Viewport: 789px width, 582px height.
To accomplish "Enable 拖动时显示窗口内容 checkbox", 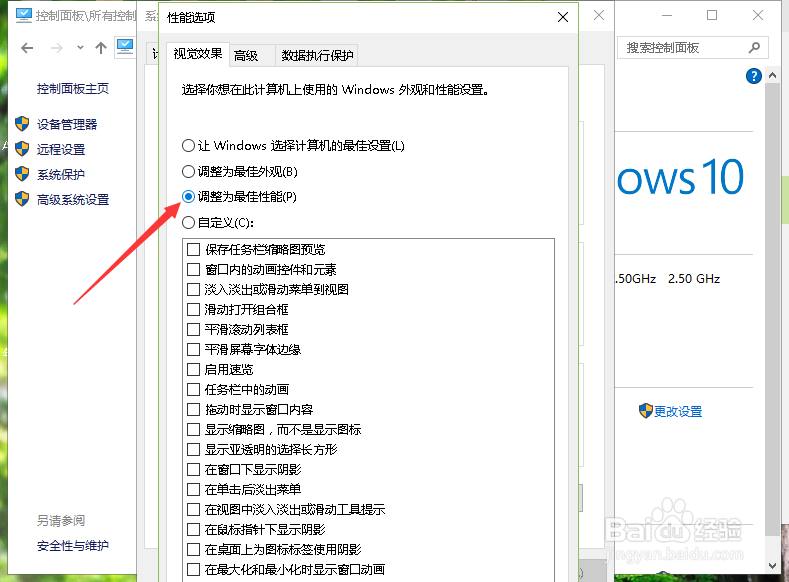I will coord(193,409).
